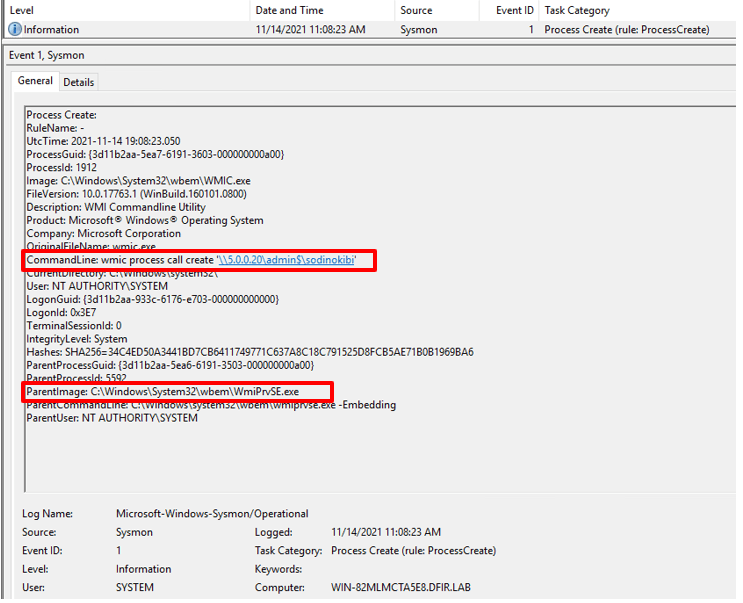Click the ProcessGuid line in description
The width and height of the screenshot is (743, 603).
click(x=155, y=155)
